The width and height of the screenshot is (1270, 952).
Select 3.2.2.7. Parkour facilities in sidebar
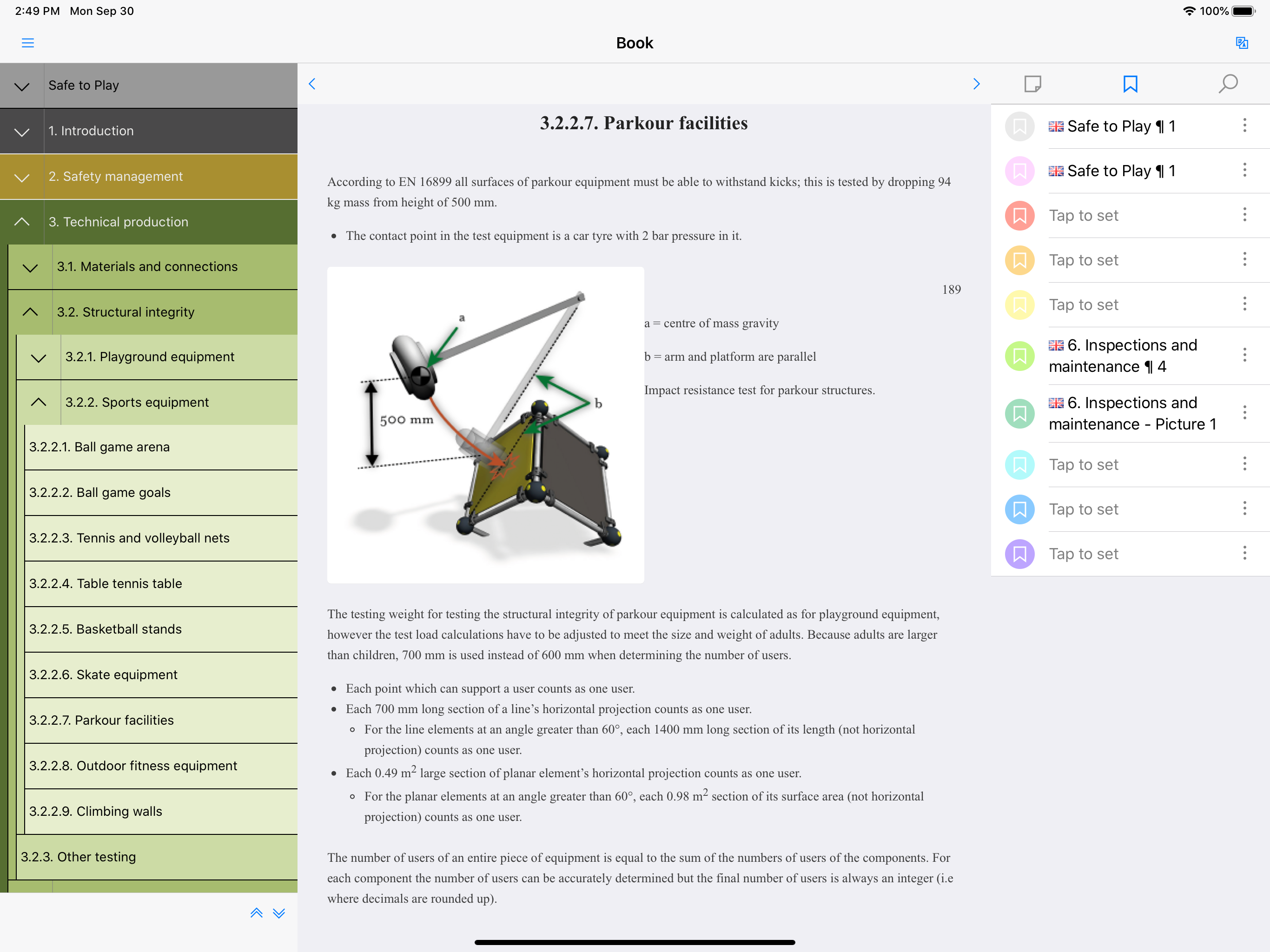point(161,721)
